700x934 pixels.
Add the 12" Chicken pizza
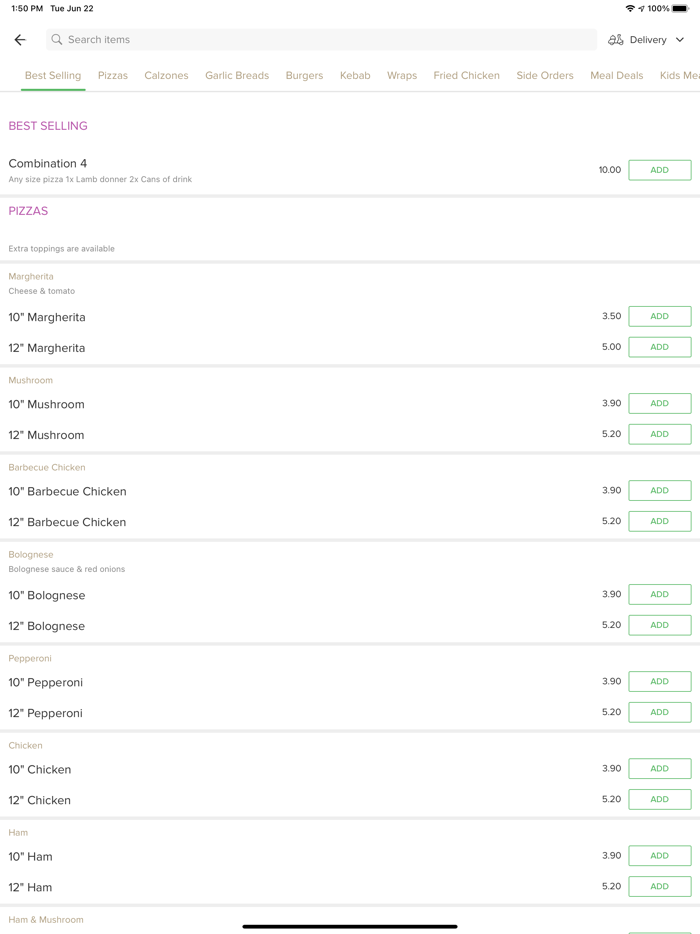[659, 799]
